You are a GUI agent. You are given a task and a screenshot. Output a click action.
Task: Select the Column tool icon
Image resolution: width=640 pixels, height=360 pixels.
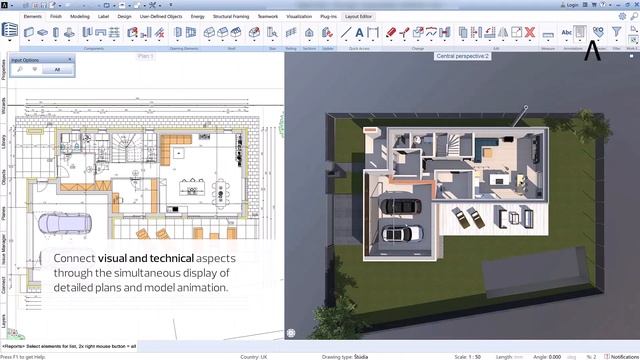coord(56,32)
